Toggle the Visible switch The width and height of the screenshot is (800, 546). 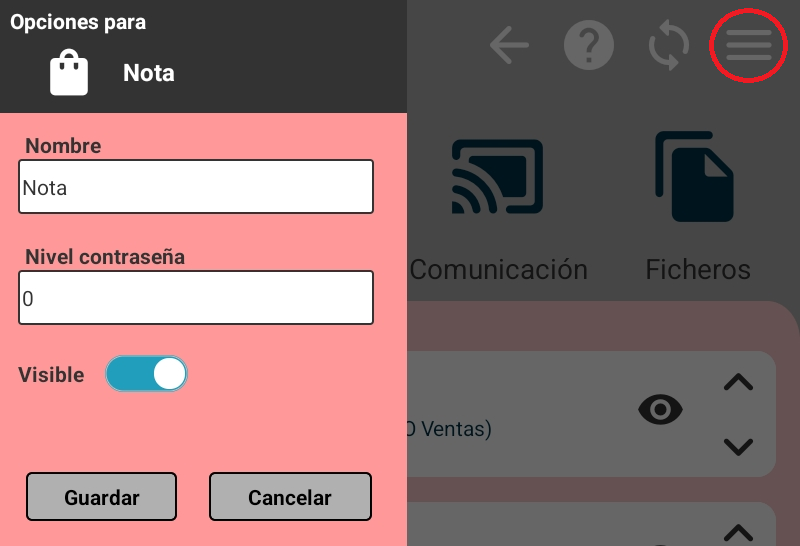(x=146, y=374)
